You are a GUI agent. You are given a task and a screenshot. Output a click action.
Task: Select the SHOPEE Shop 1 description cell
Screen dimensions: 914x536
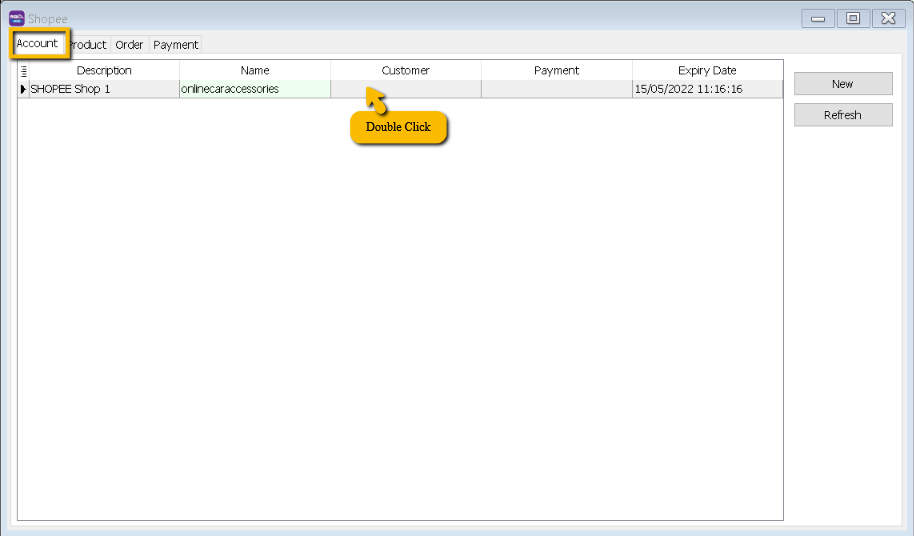pyautogui.click(x=104, y=89)
